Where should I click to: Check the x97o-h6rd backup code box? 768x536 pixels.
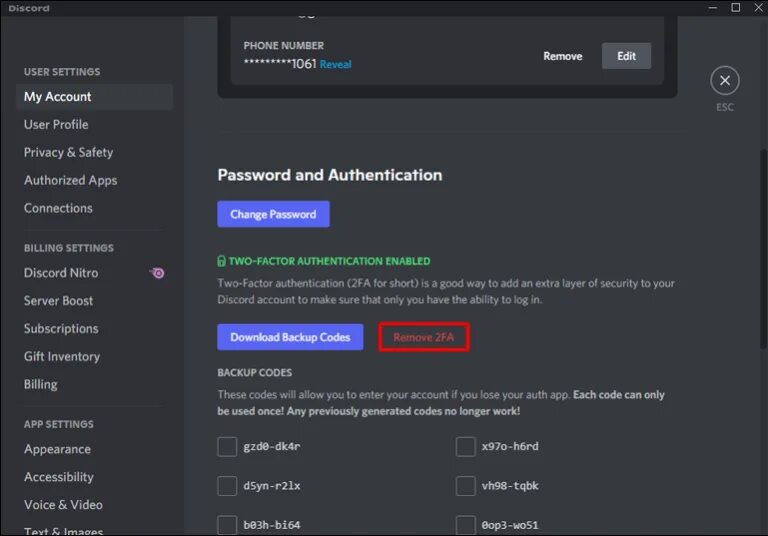pyautogui.click(x=465, y=446)
